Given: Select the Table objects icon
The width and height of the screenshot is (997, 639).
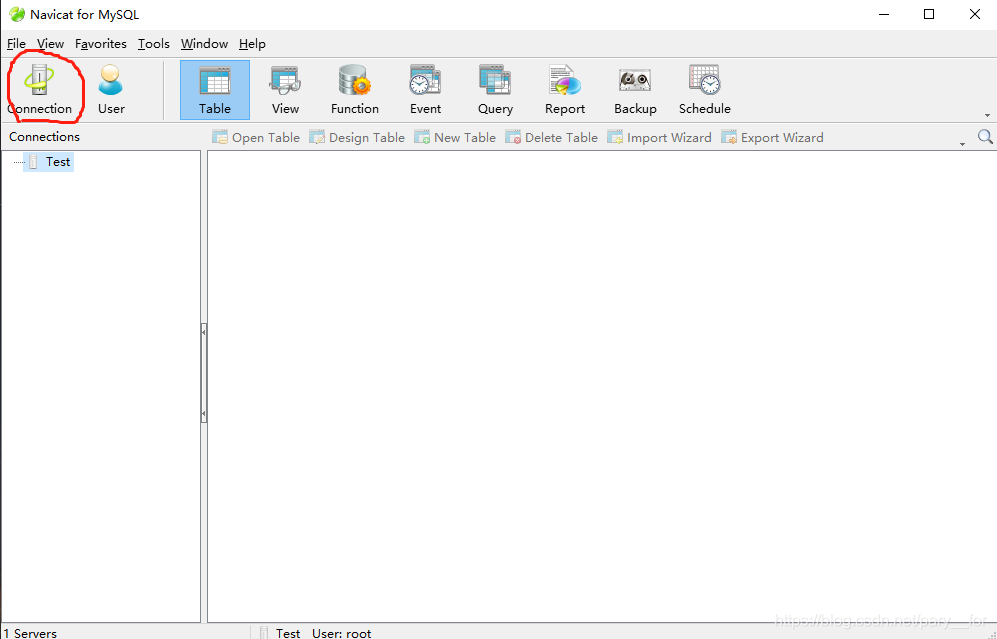Looking at the screenshot, I should (215, 89).
